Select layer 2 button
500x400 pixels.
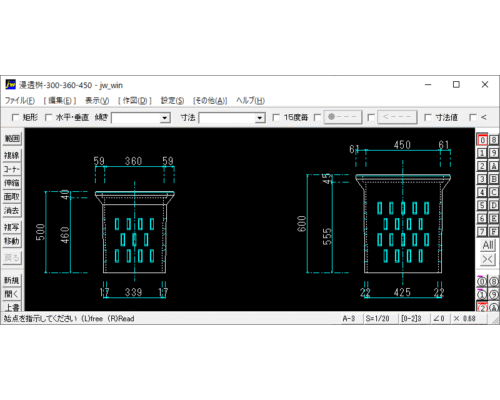click(482, 166)
